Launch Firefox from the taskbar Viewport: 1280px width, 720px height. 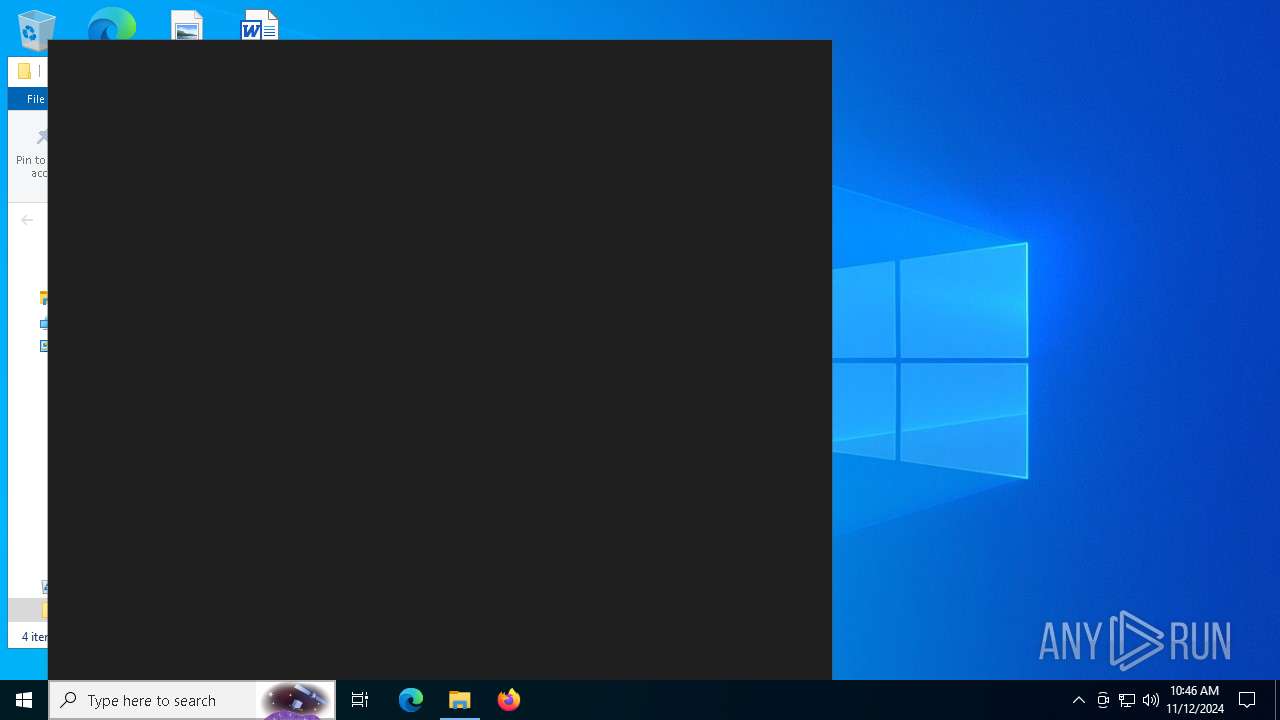tap(509, 700)
